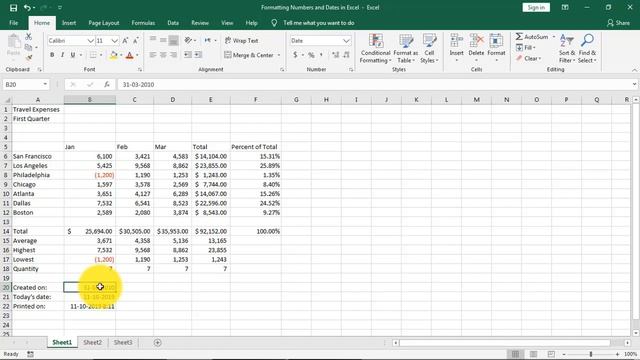
Task: Switch to the Data tab
Action: click(173, 23)
